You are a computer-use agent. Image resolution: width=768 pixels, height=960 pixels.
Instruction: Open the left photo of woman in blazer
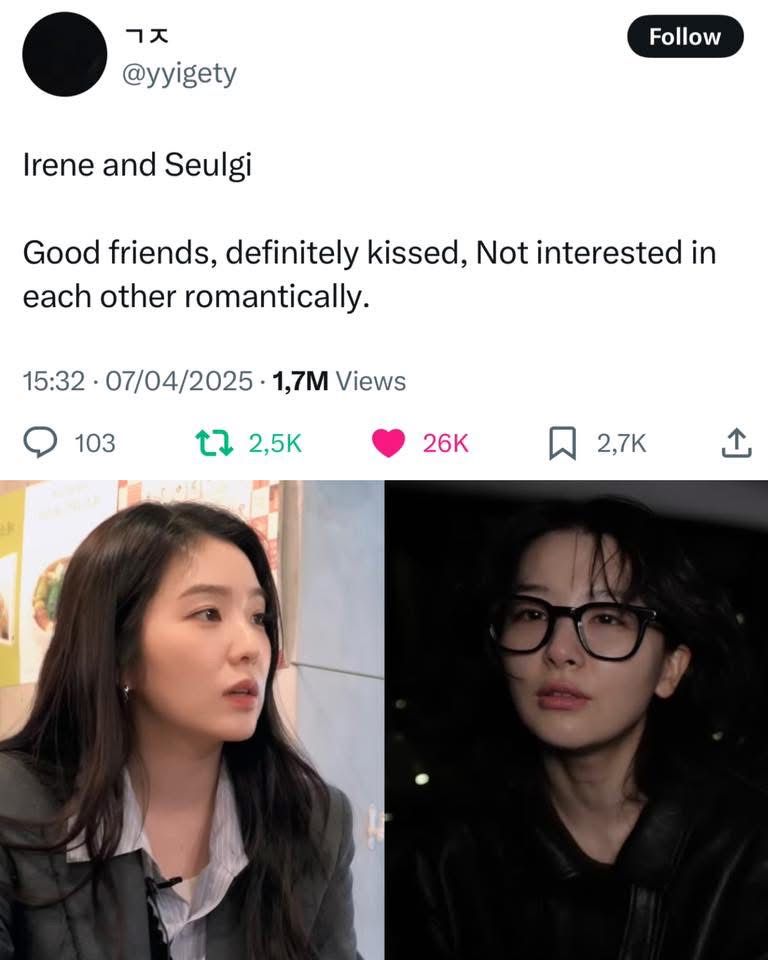pyautogui.click(x=192, y=720)
